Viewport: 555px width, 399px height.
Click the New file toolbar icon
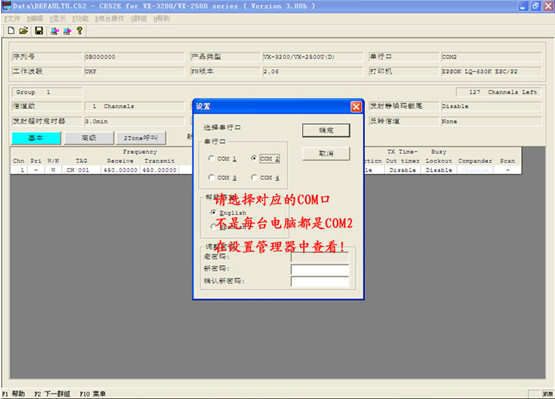click(x=11, y=31)
